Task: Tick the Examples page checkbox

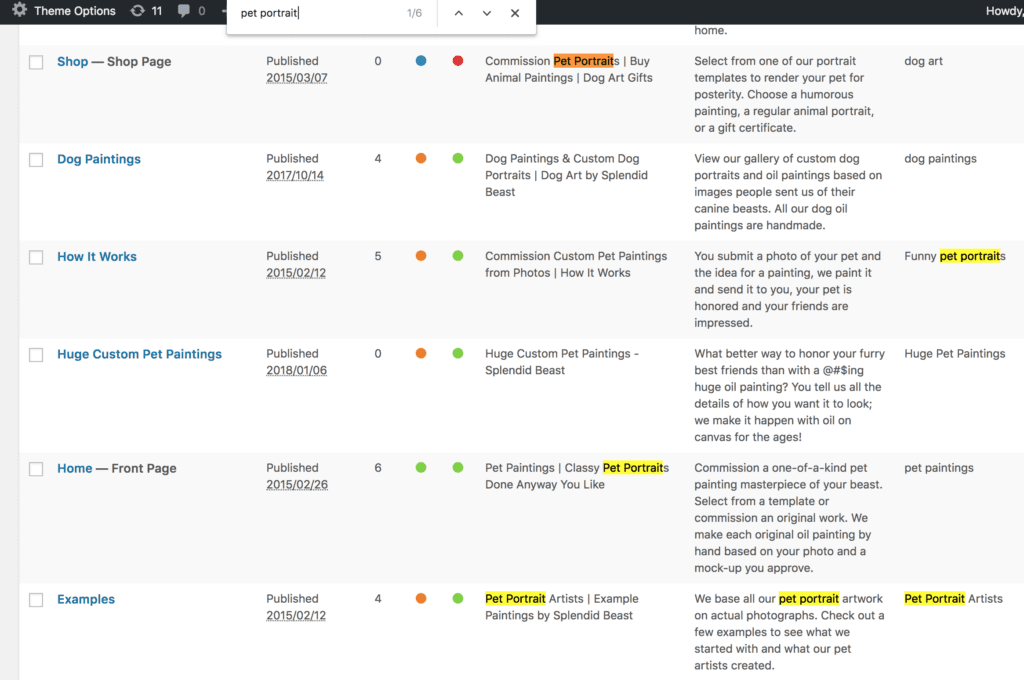Action: [36, 600]
